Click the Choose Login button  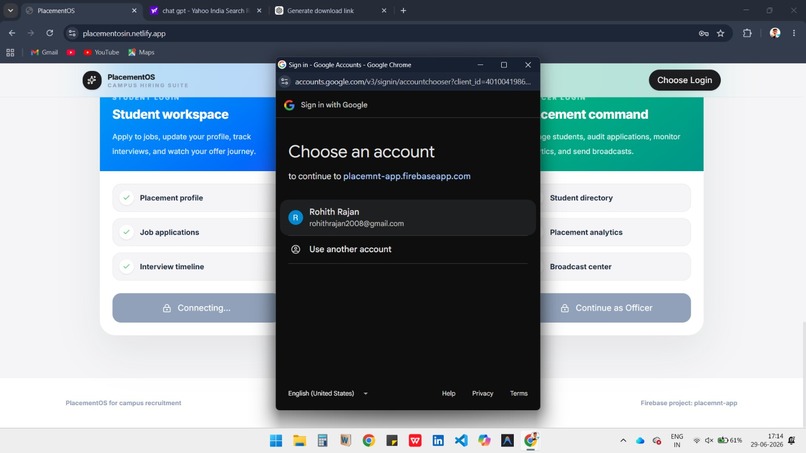pyautogui.click(x=684, y=80)
